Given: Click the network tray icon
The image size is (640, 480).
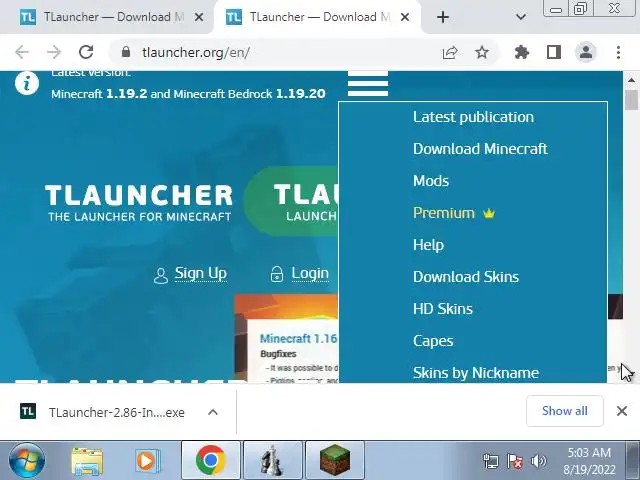Looking at the screenshot, I should click(490, 461).
